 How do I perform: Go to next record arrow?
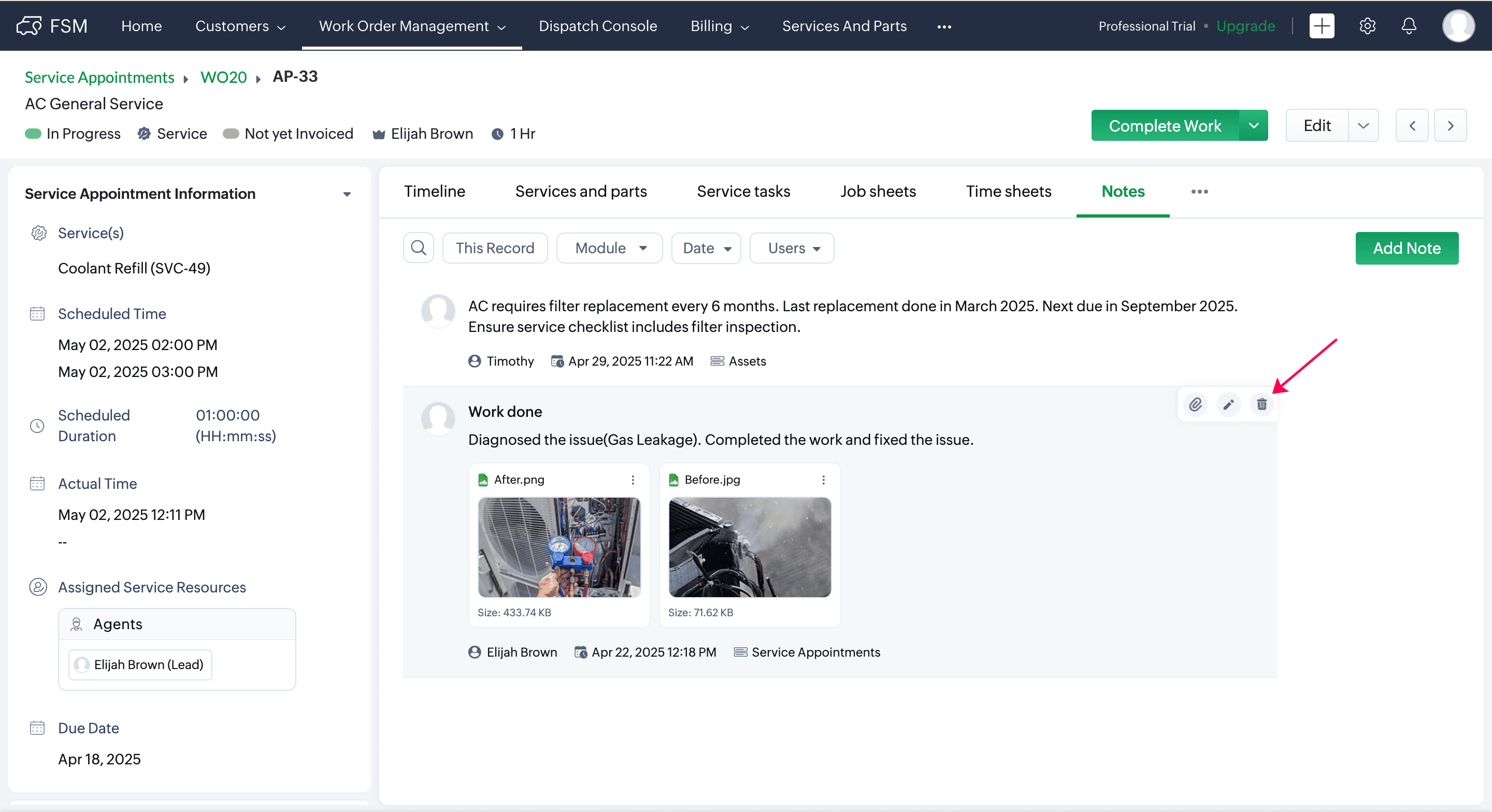pyautogui.click(x=1451, y=126)
